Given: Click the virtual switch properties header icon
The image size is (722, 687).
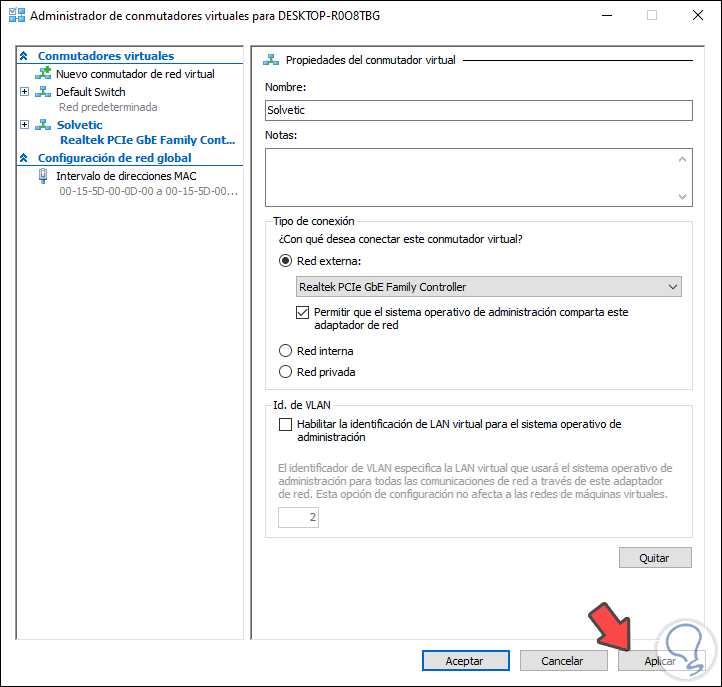Looking at the screenshot, I should tap(269, 60).
